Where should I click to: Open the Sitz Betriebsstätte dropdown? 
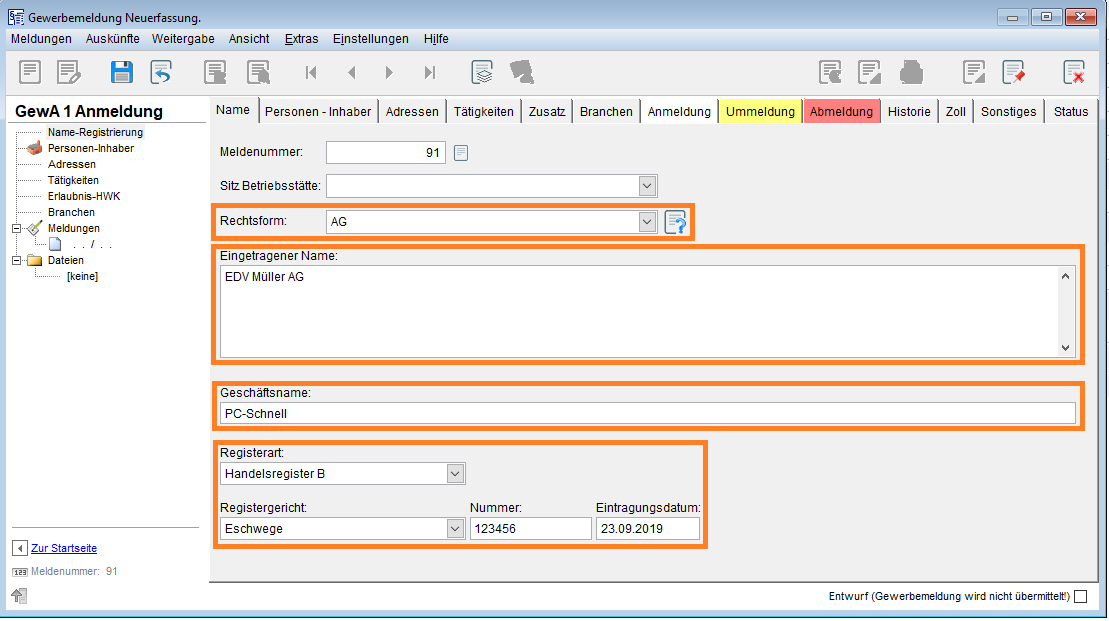click(648, 185)
